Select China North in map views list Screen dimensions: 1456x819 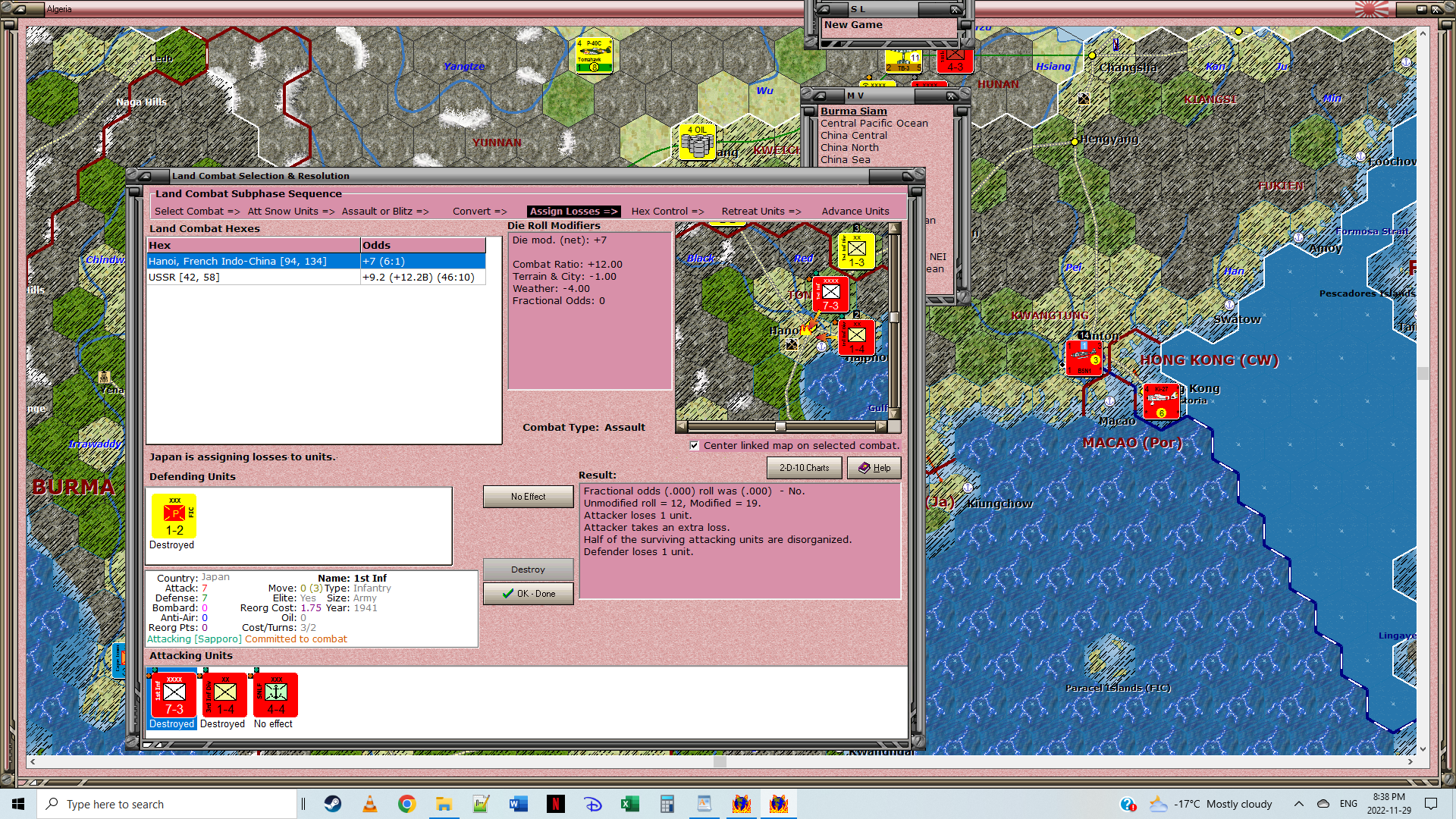(849, 148)
